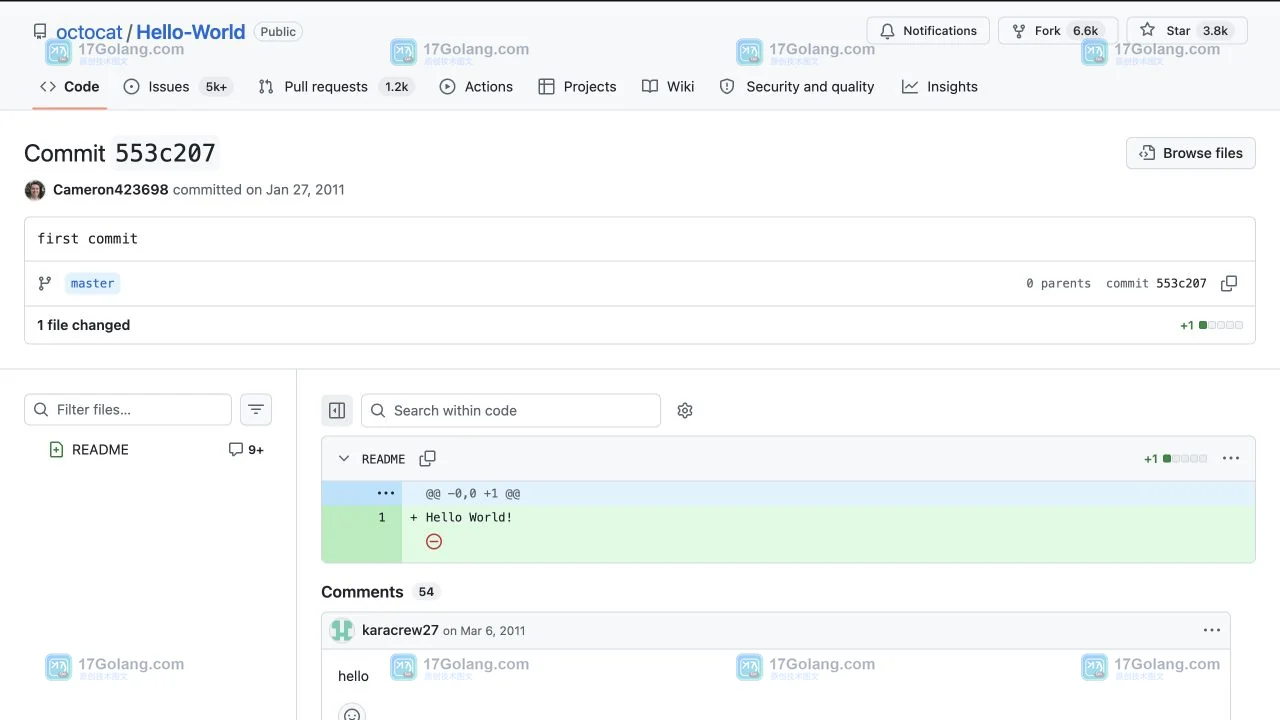
Task: Click the Mar 6, 2011 comment timestamp
Action: (x=492, y=631)
